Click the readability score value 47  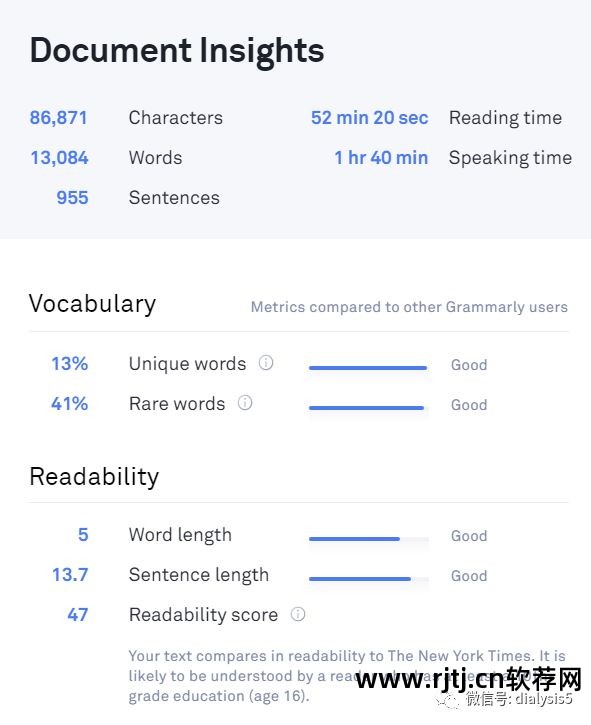(78, 615)
